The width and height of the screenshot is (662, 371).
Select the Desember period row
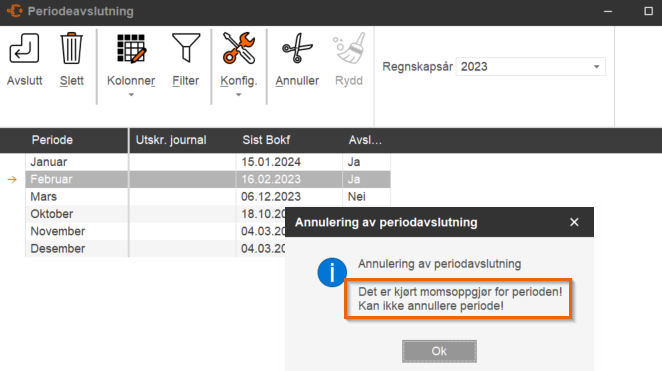click(155, 249)
